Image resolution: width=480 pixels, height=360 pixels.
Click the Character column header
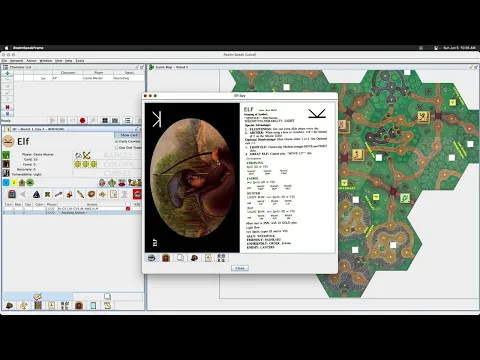point(68,72)
